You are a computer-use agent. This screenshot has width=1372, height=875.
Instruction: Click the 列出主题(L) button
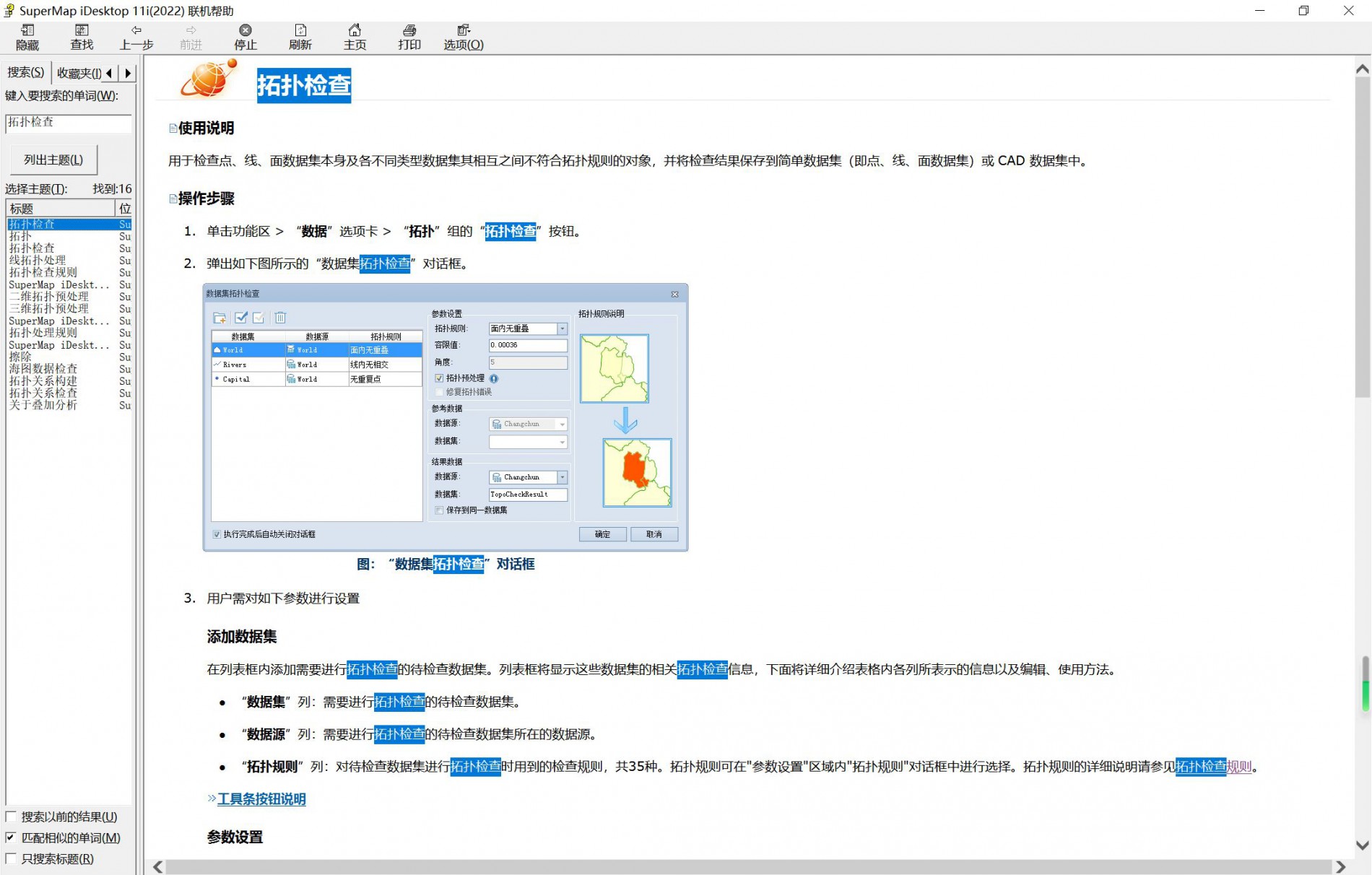point(53,160)
